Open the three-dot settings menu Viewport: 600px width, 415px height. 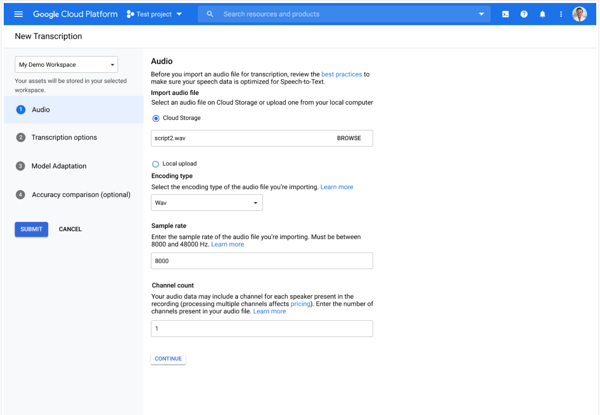tap(561, 14)
